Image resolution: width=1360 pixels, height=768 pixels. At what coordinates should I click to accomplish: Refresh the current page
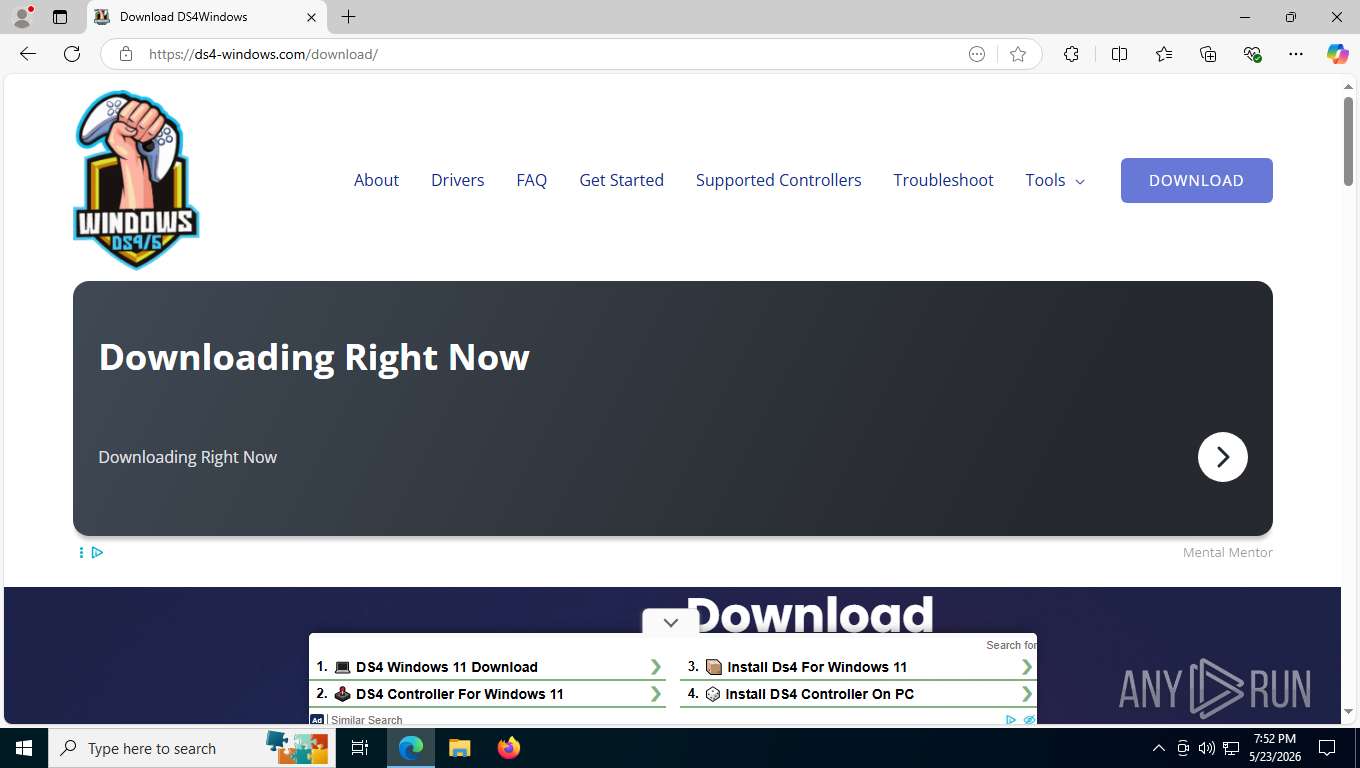pyautogui.click(x=72, y=54)
